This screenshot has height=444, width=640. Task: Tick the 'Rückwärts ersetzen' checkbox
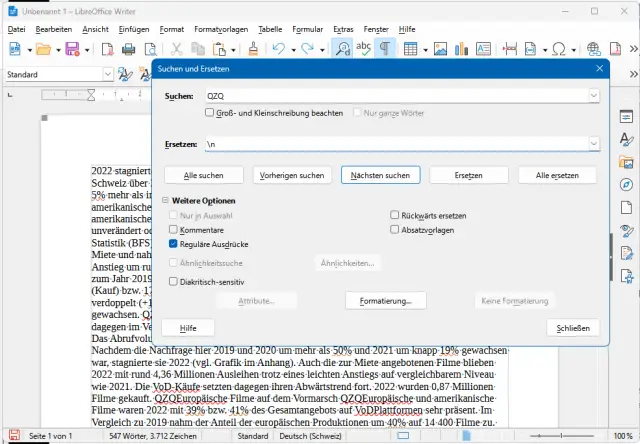tap(393, 215)
